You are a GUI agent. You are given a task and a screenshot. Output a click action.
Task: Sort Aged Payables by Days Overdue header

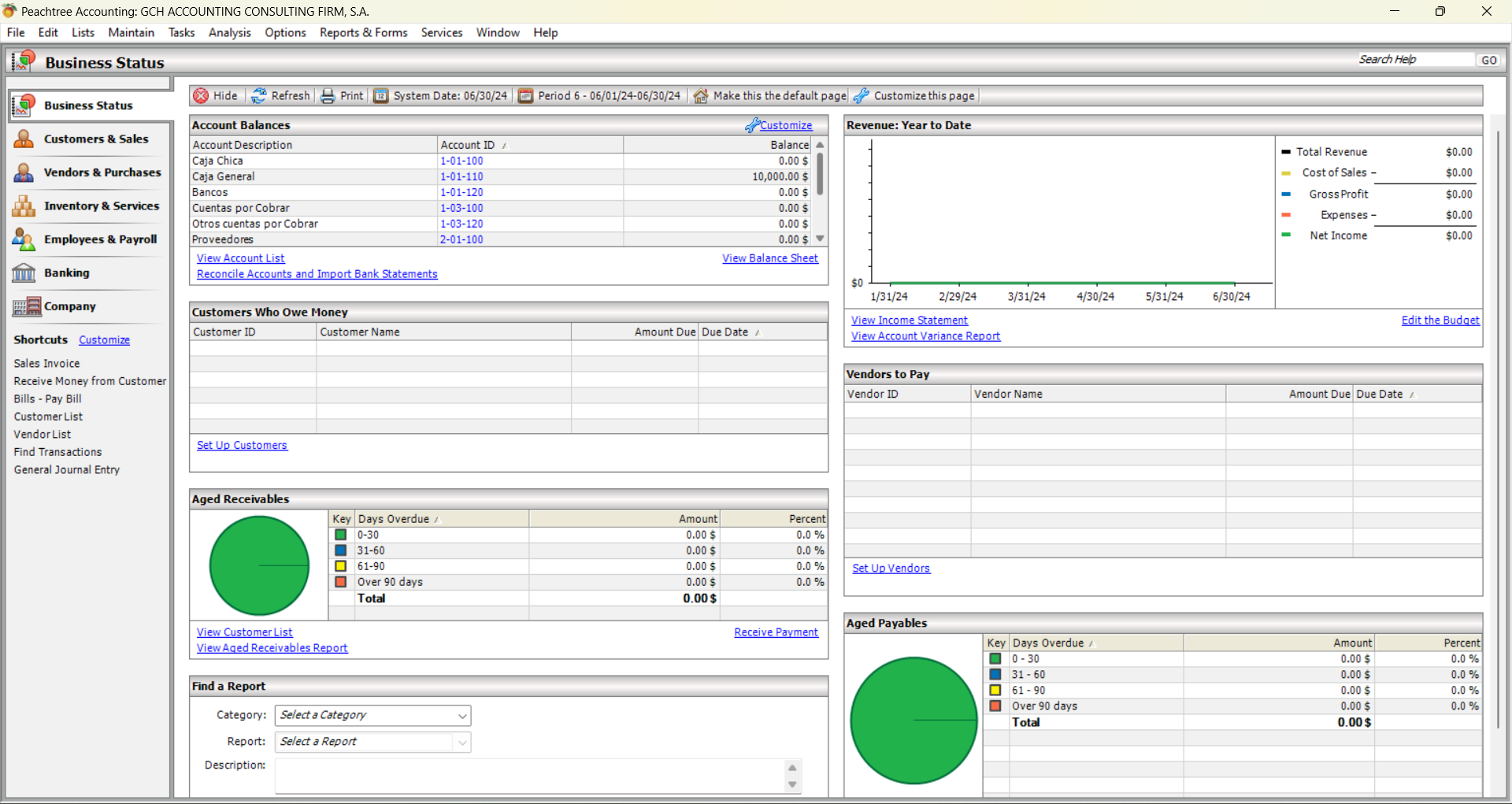coord(1096,643)
